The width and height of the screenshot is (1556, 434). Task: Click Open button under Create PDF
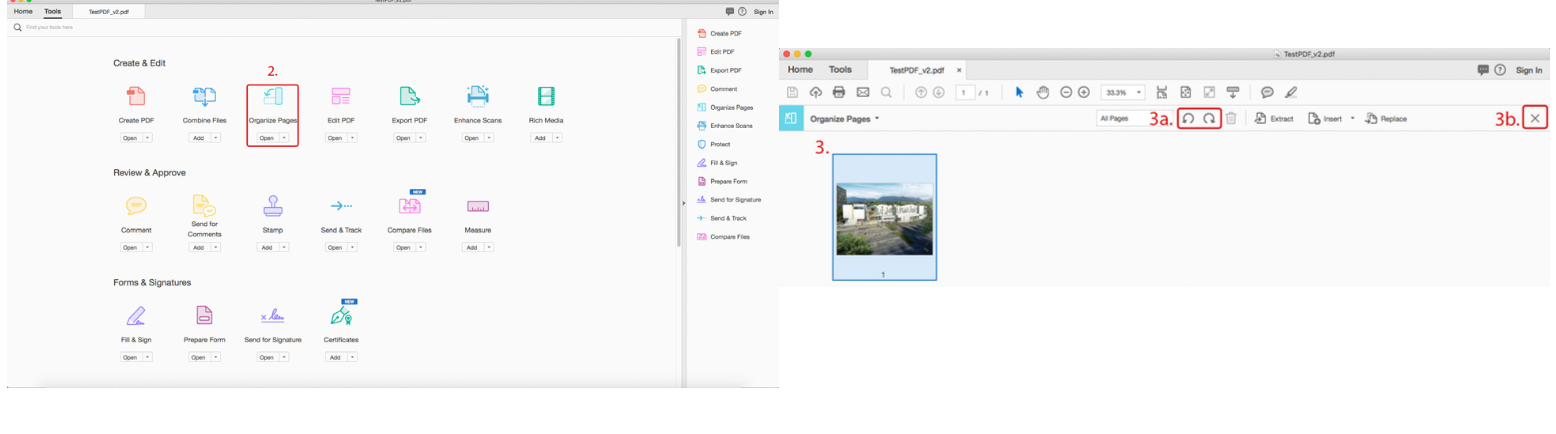(130, 138)
